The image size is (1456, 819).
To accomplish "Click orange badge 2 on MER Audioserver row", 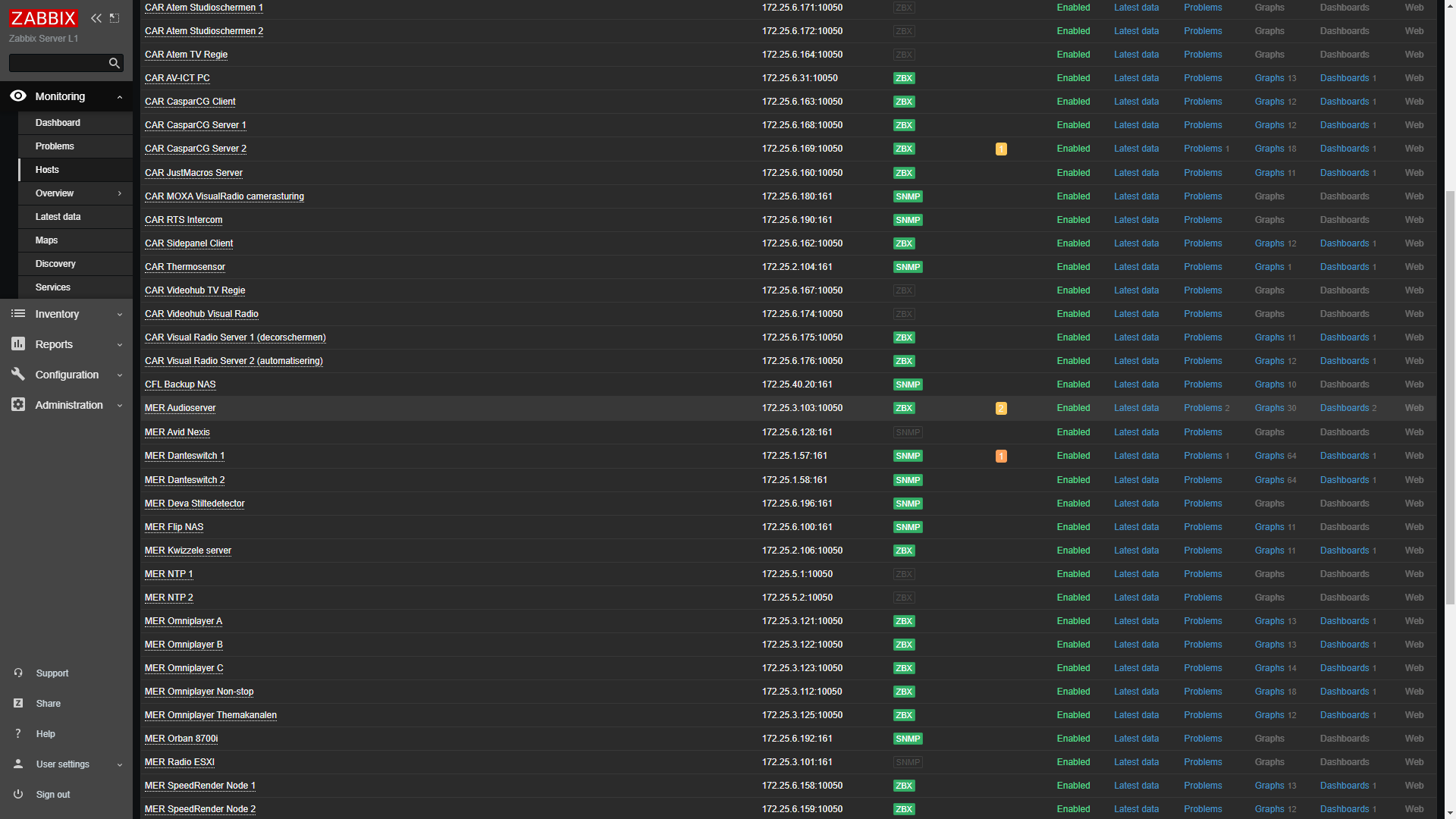I will 1001,409.
